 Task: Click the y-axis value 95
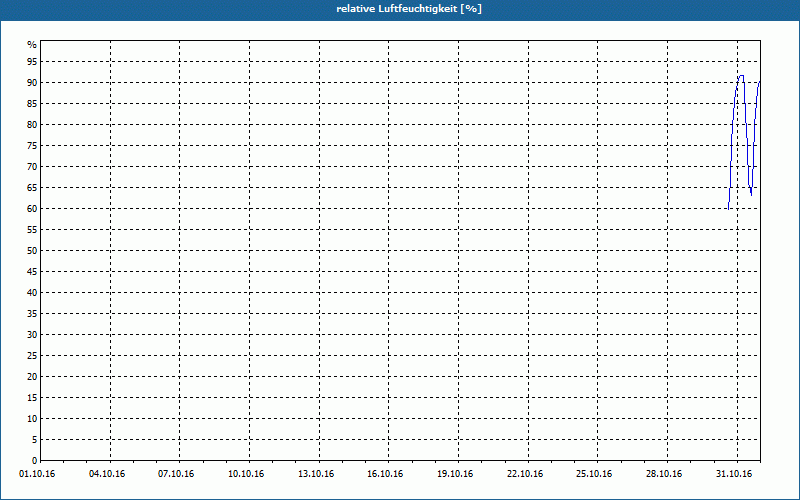32,62
